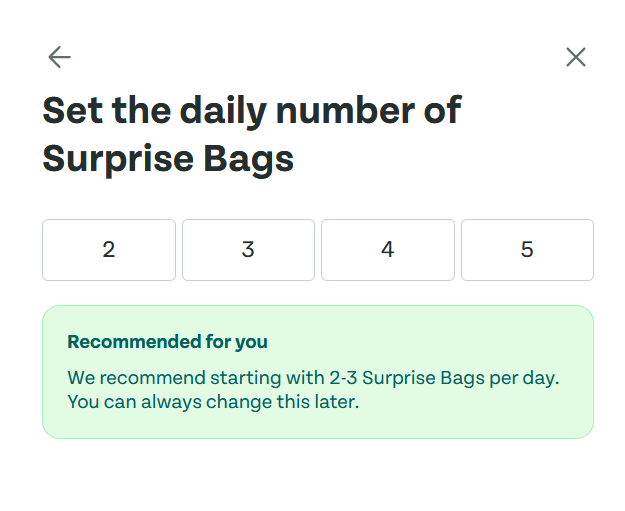Click the back arrow icon
This screenshot has width=625, height=511.
point(59,57)
